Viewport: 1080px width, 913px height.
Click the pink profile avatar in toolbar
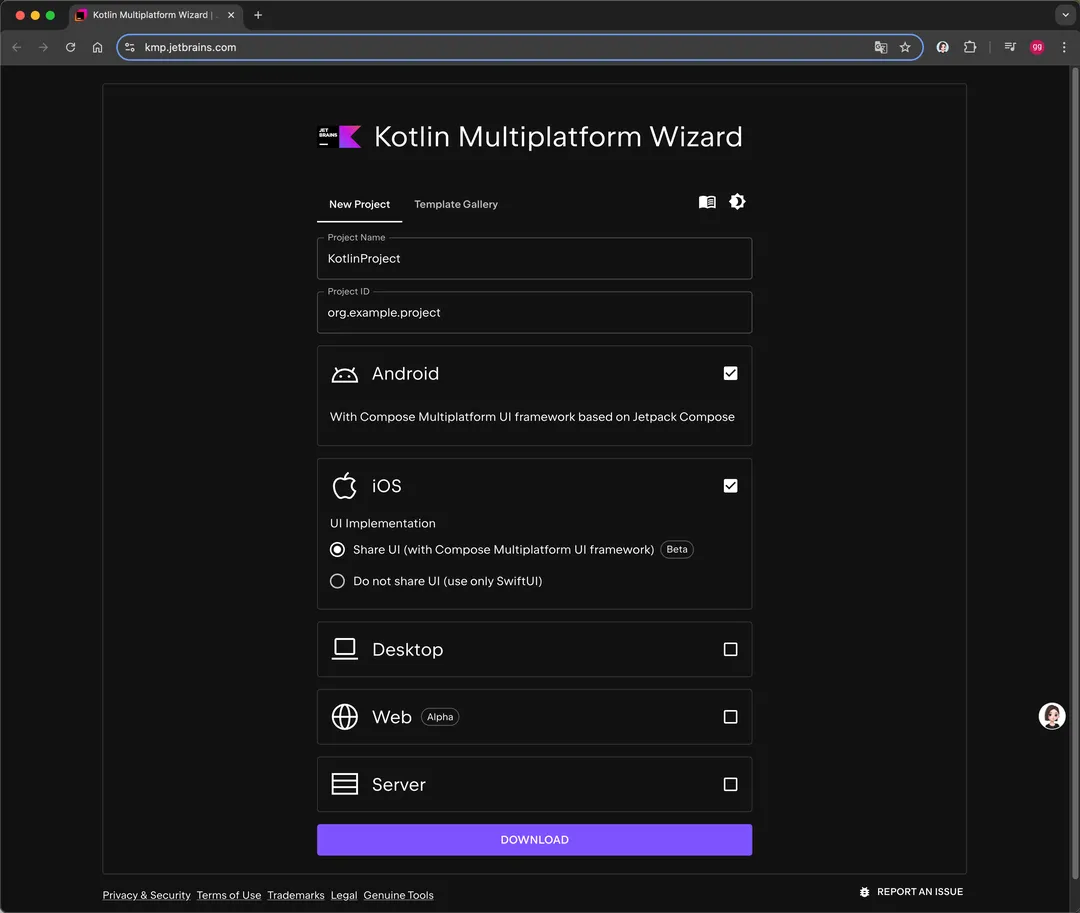1037,47
